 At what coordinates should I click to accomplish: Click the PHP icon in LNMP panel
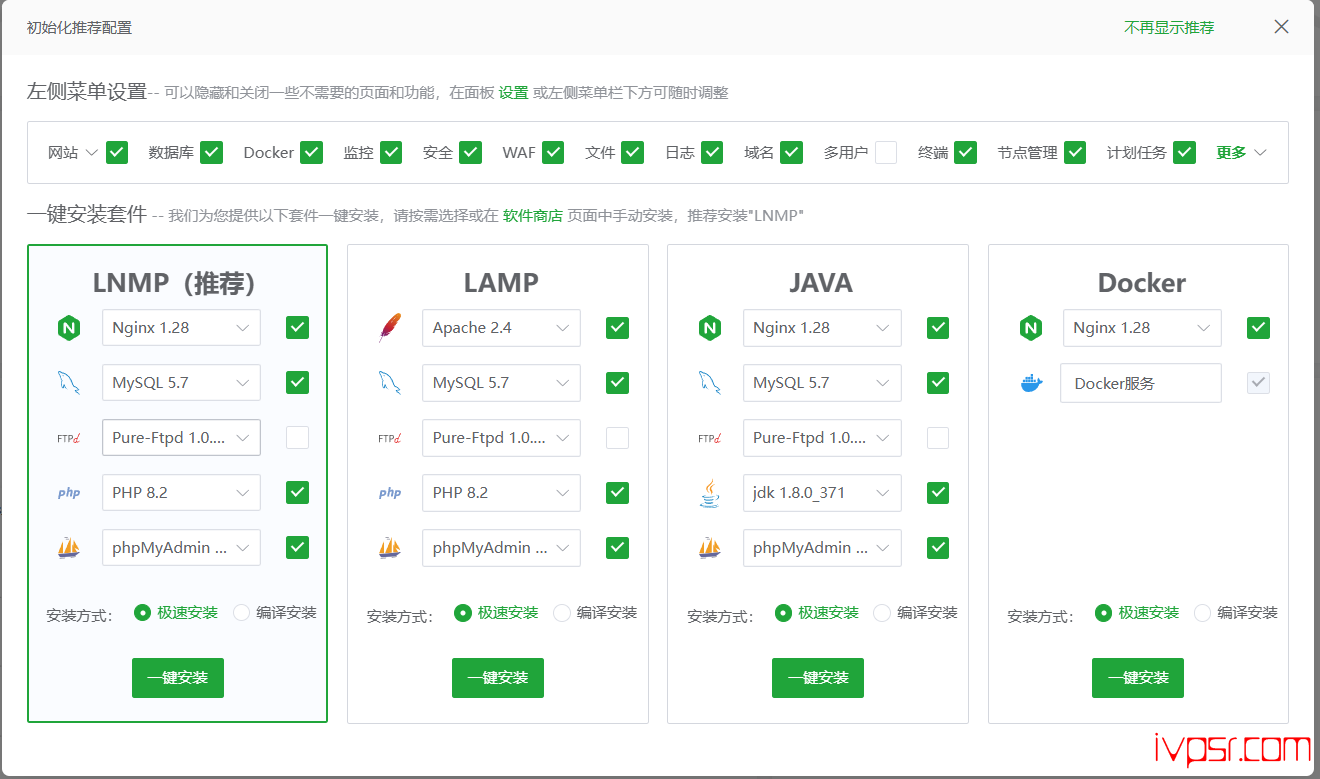coord(69,493)
